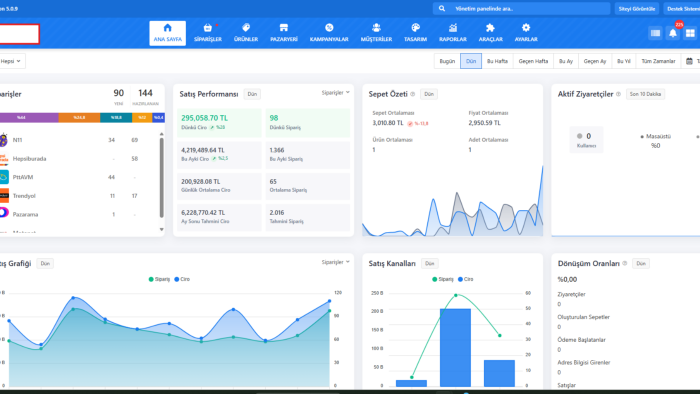Open the Ürünler tag menu
The width and height of the screenshot is (700, 394).
pyautogui.click(x=246, y=33)
